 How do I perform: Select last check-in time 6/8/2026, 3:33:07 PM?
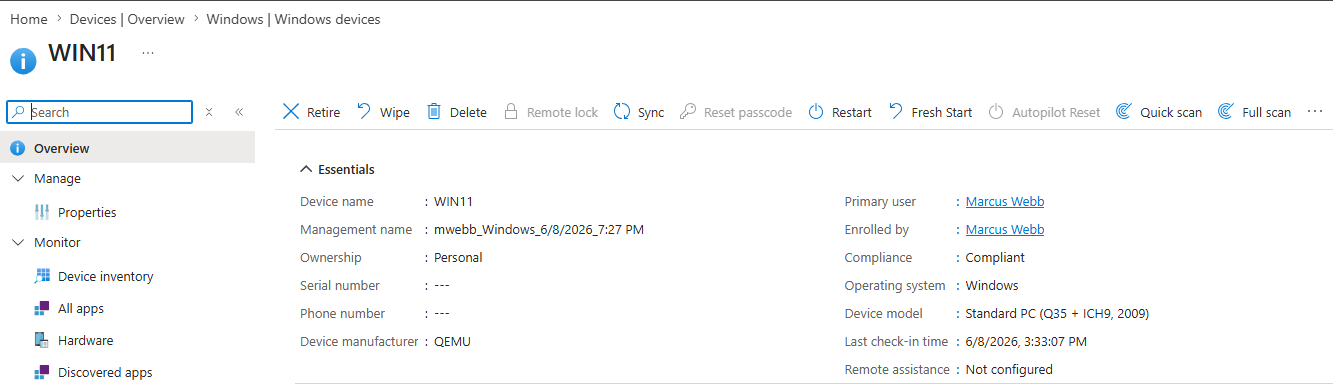pos(1026,341)
